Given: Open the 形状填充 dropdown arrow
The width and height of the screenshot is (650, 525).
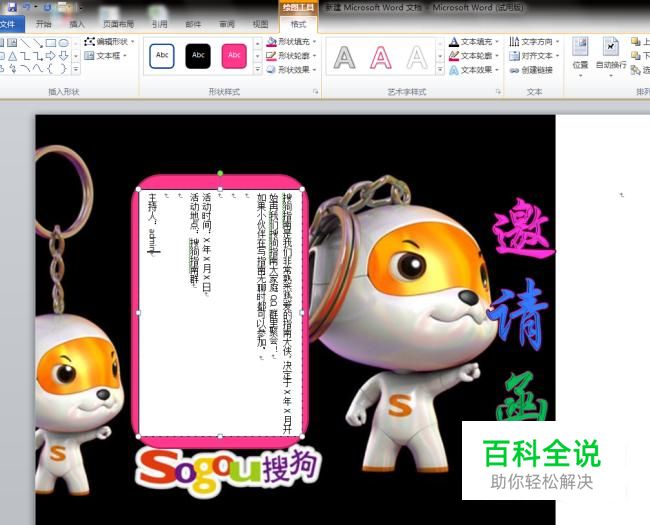Looking at the screenshot, I should click(314, 41).
